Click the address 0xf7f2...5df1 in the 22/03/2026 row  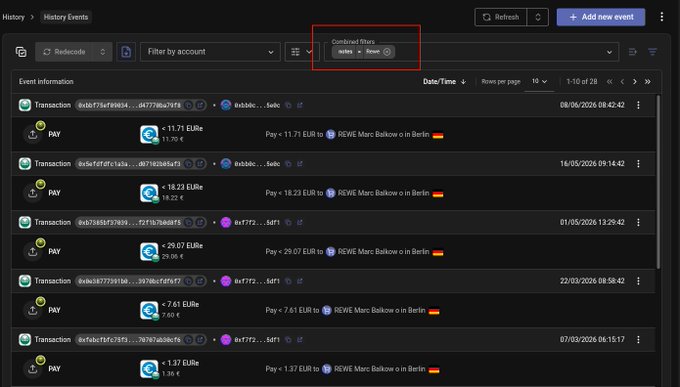tap(257, 281)
